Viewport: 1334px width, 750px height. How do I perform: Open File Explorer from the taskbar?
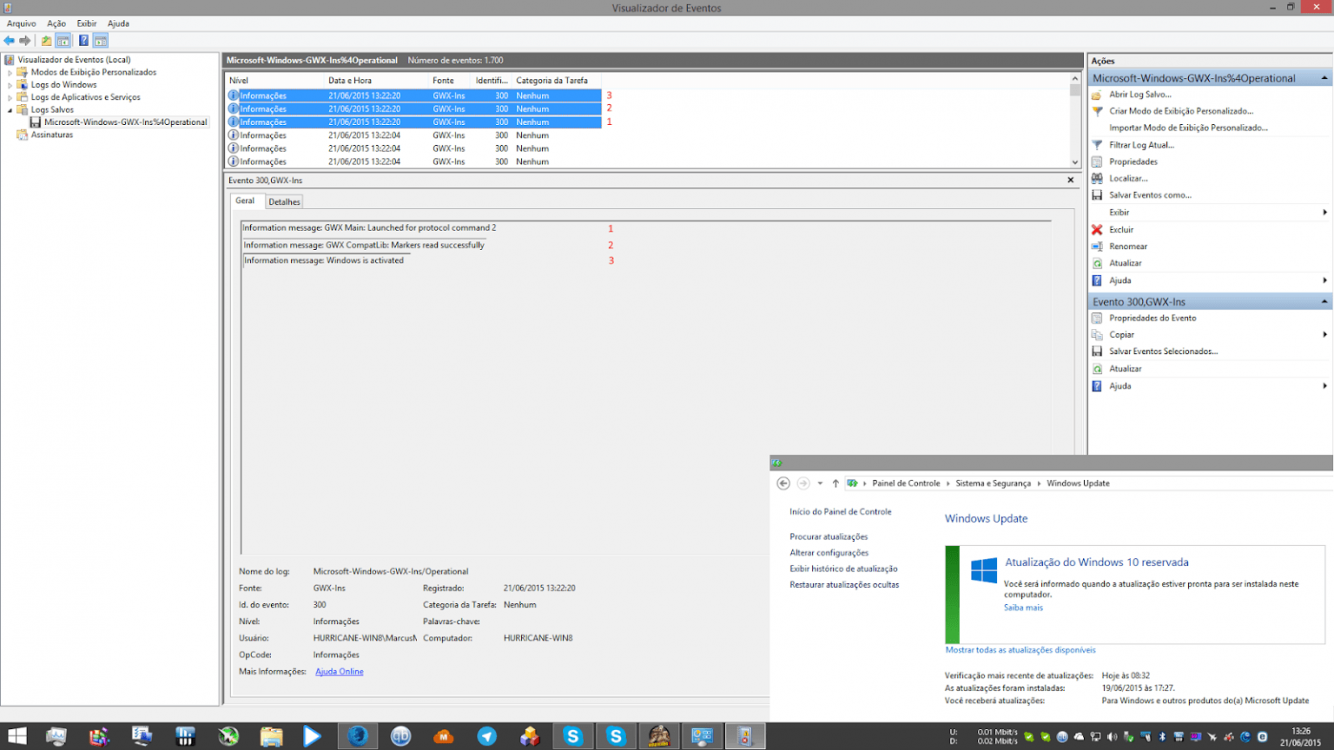click(x=271, y=737)
